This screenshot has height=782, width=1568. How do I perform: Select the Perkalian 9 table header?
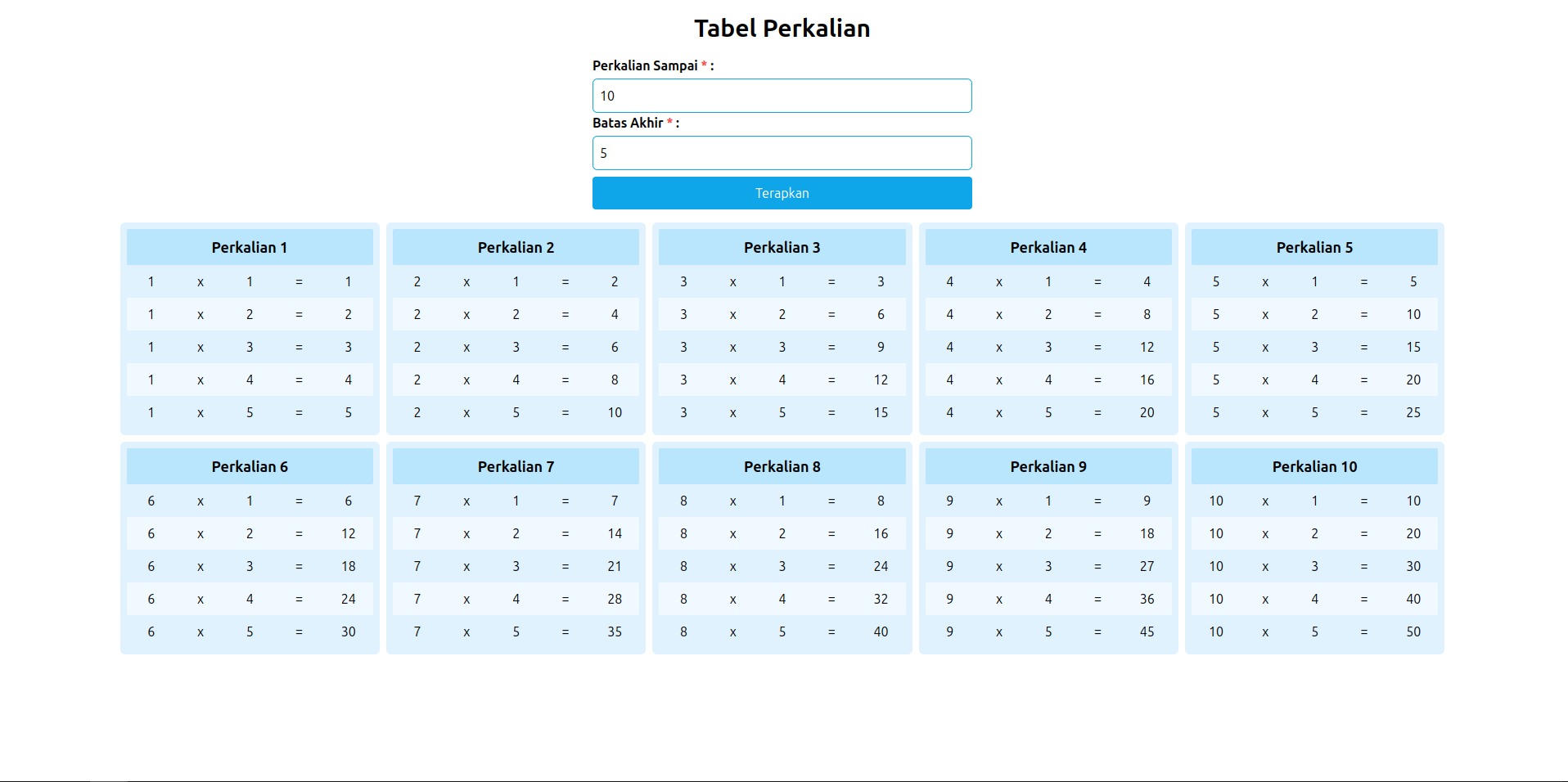pos(1048,466)
